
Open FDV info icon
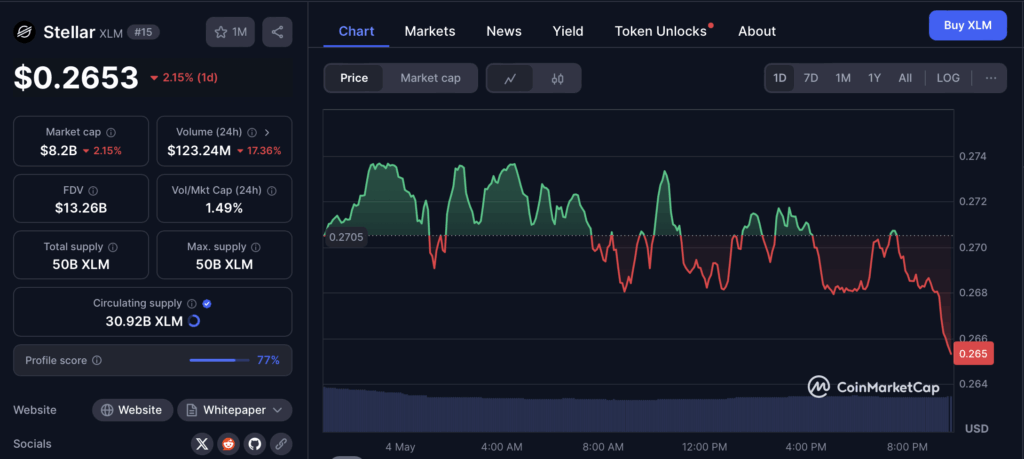(93, 191)
